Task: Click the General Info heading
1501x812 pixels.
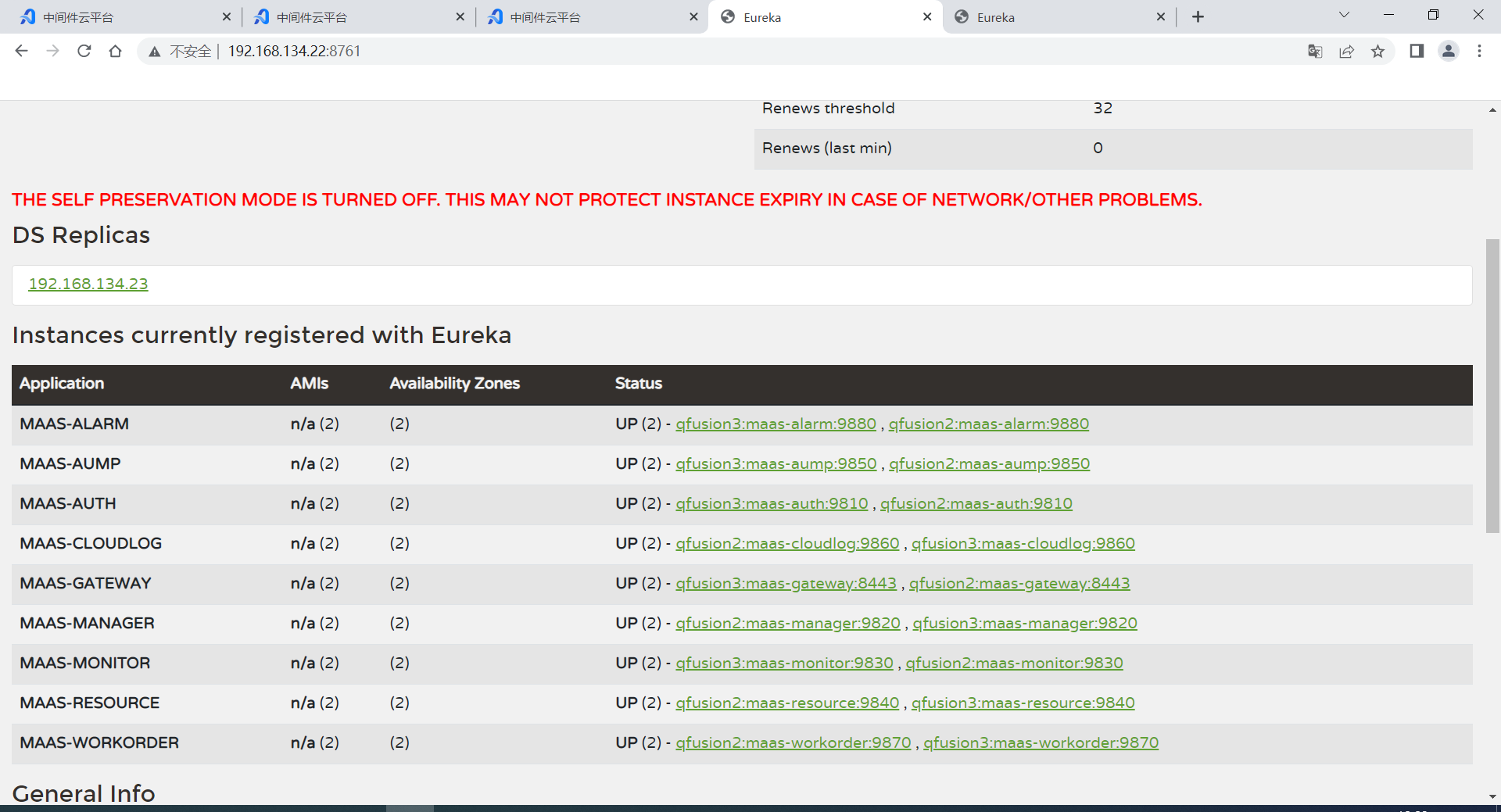Action: click(84, 793)
